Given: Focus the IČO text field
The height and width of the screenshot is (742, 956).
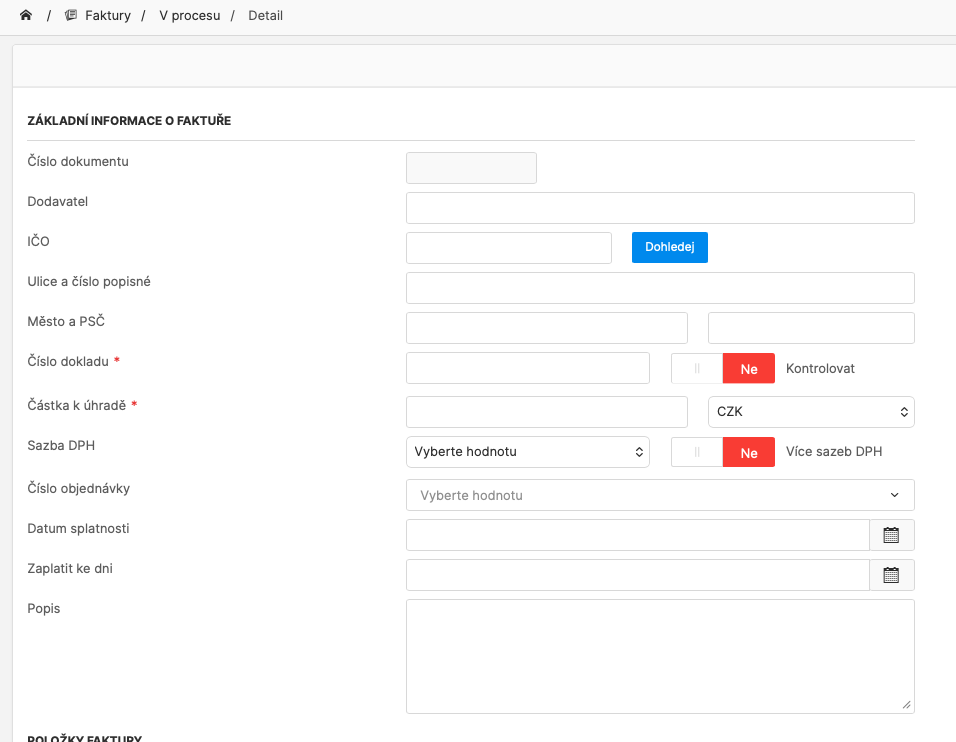Looking at the screenshot, I should click(508, 248).
